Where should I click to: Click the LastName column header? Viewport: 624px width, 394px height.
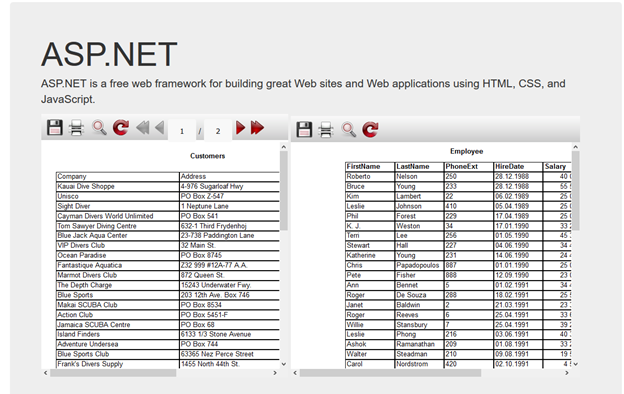coord(419,166)
